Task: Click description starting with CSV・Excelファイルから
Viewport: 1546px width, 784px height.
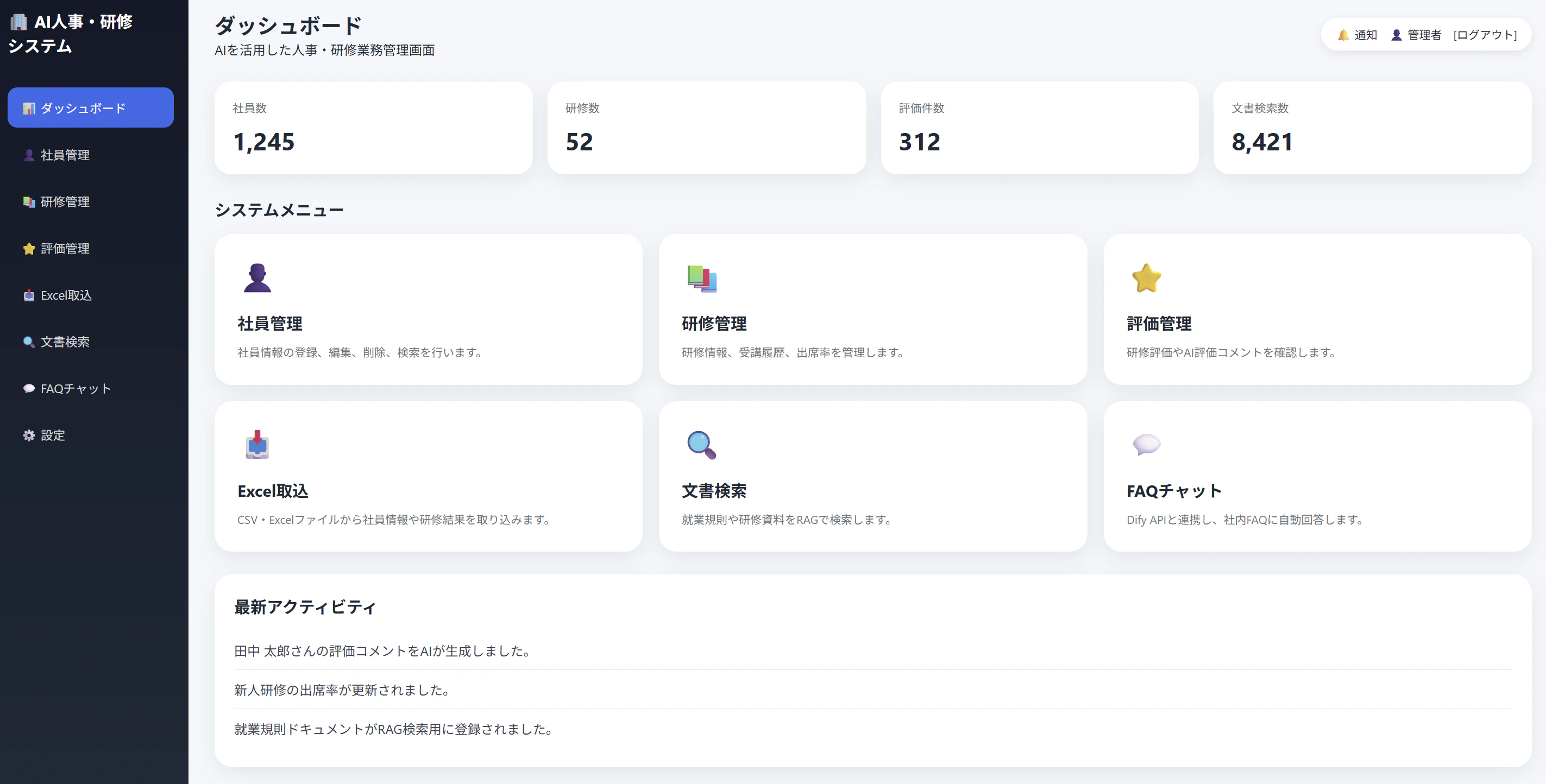Action: 394,520
